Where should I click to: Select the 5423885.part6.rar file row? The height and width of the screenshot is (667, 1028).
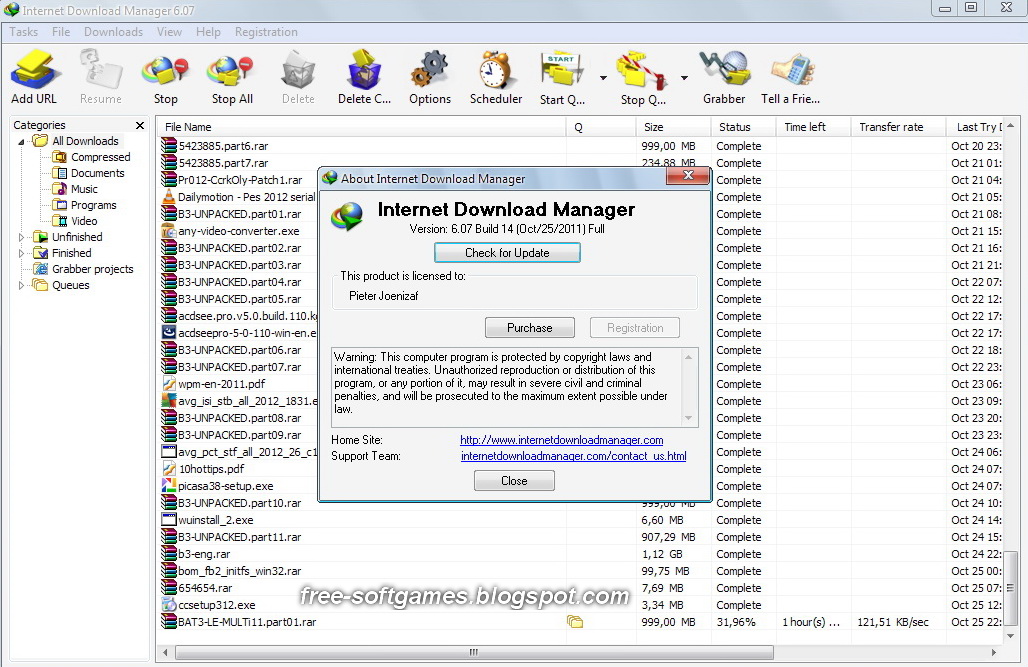tap(581, 146)
